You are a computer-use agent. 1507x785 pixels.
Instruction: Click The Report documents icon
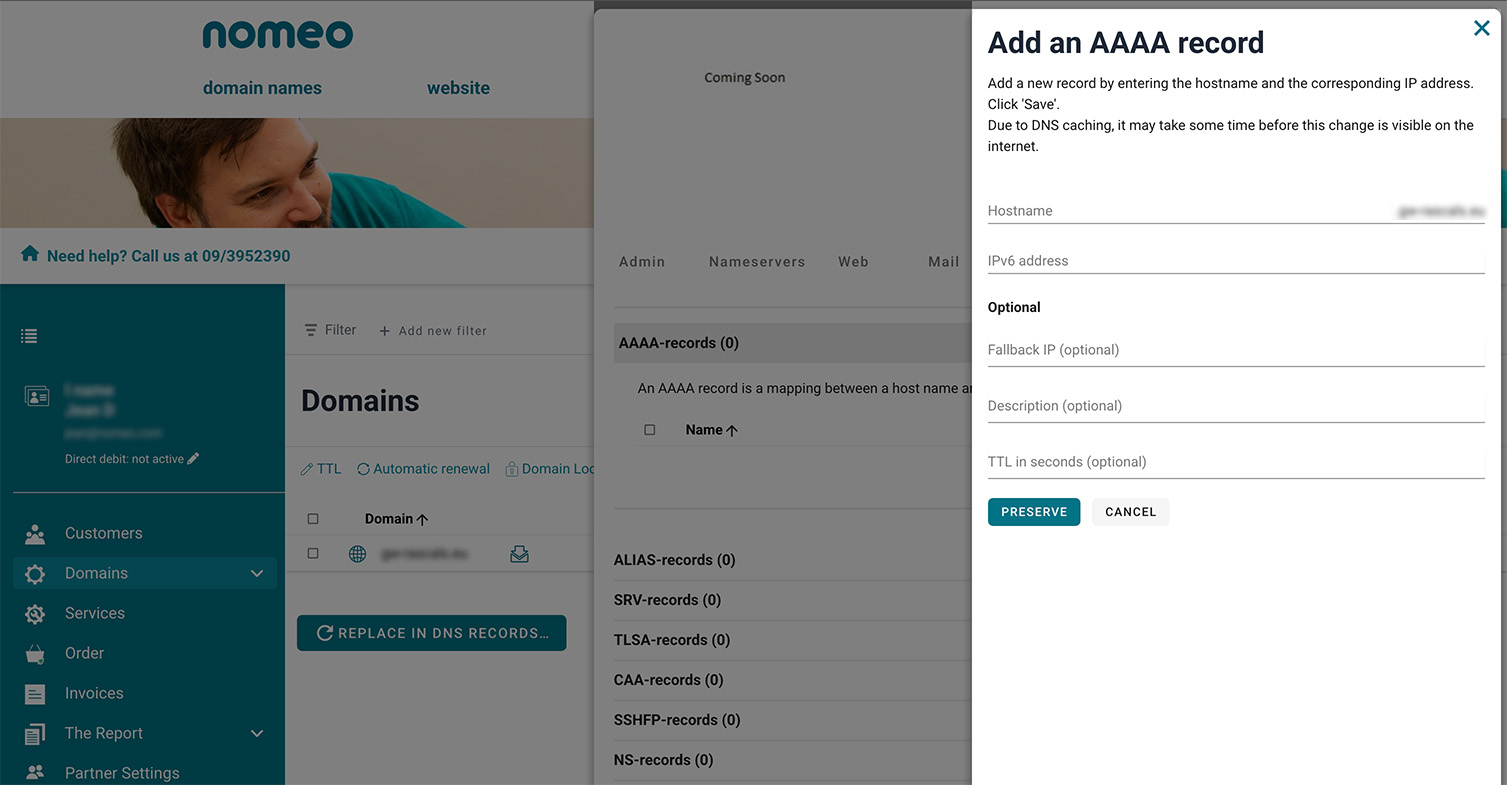pos(35,734)
